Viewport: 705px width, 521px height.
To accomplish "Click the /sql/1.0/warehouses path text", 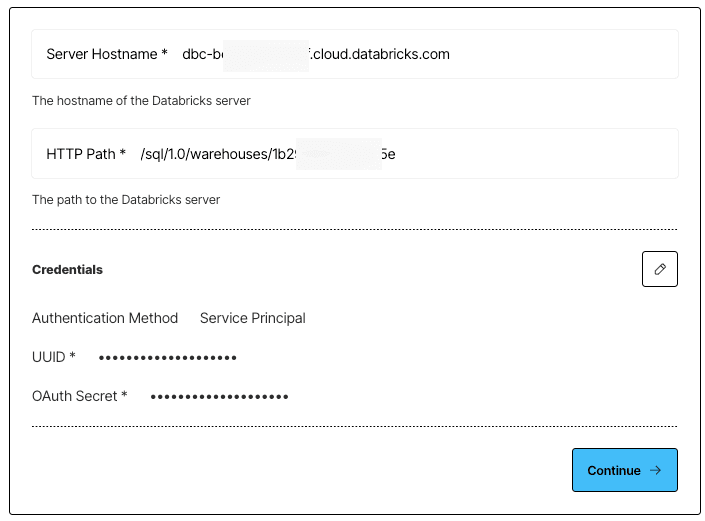I will click(x=206, y=154).
